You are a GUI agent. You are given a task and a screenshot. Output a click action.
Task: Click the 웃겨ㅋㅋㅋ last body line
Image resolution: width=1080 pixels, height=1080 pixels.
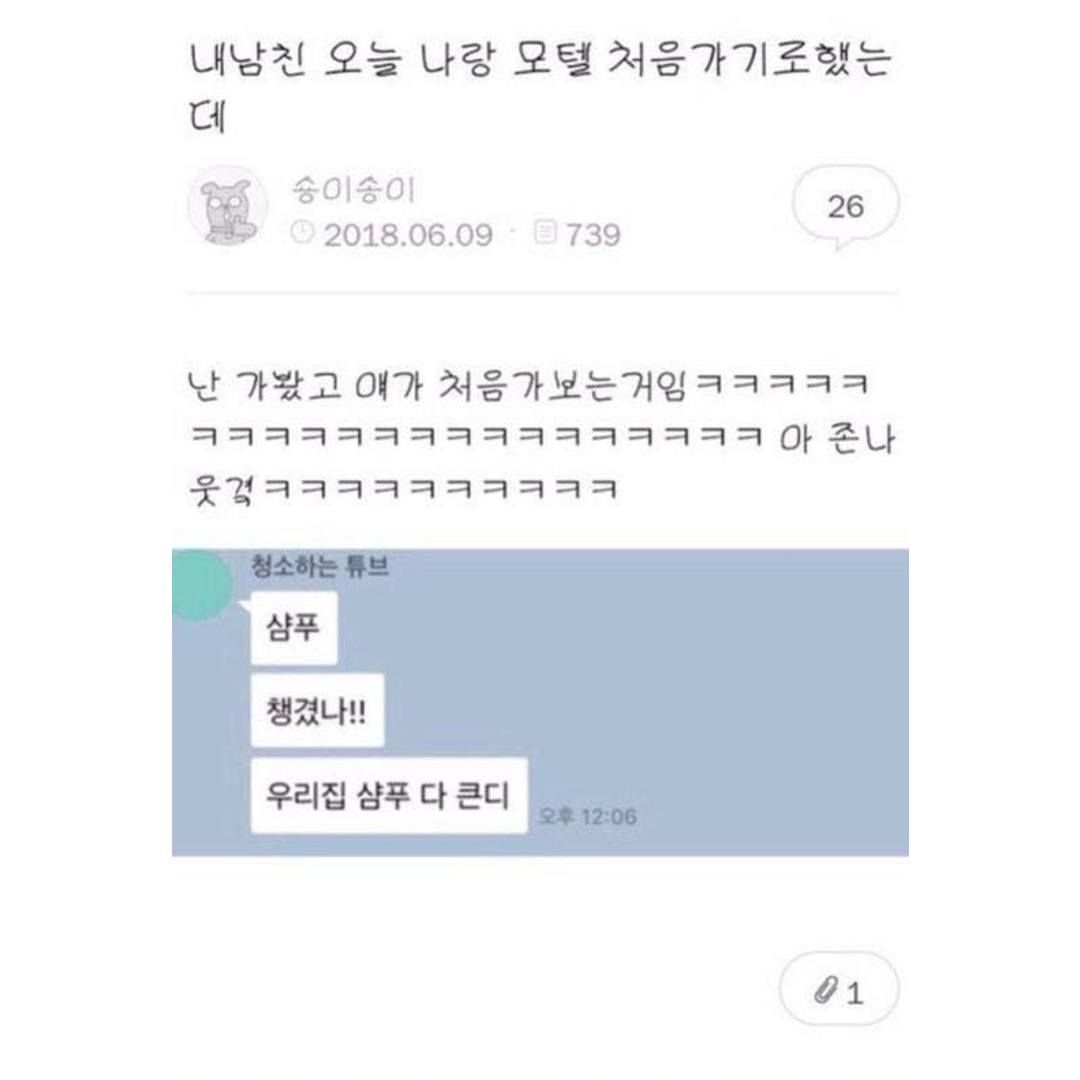(403, 490)
